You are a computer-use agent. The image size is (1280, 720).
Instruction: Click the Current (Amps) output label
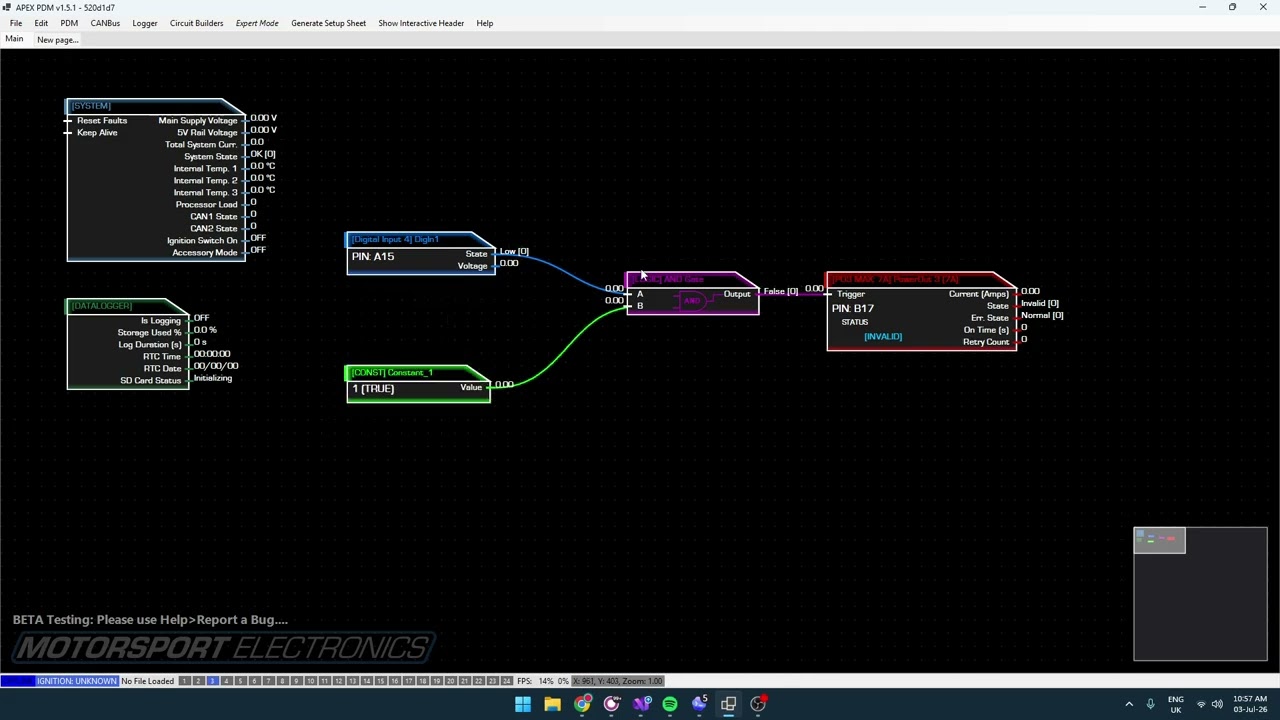tap(979, 294)
